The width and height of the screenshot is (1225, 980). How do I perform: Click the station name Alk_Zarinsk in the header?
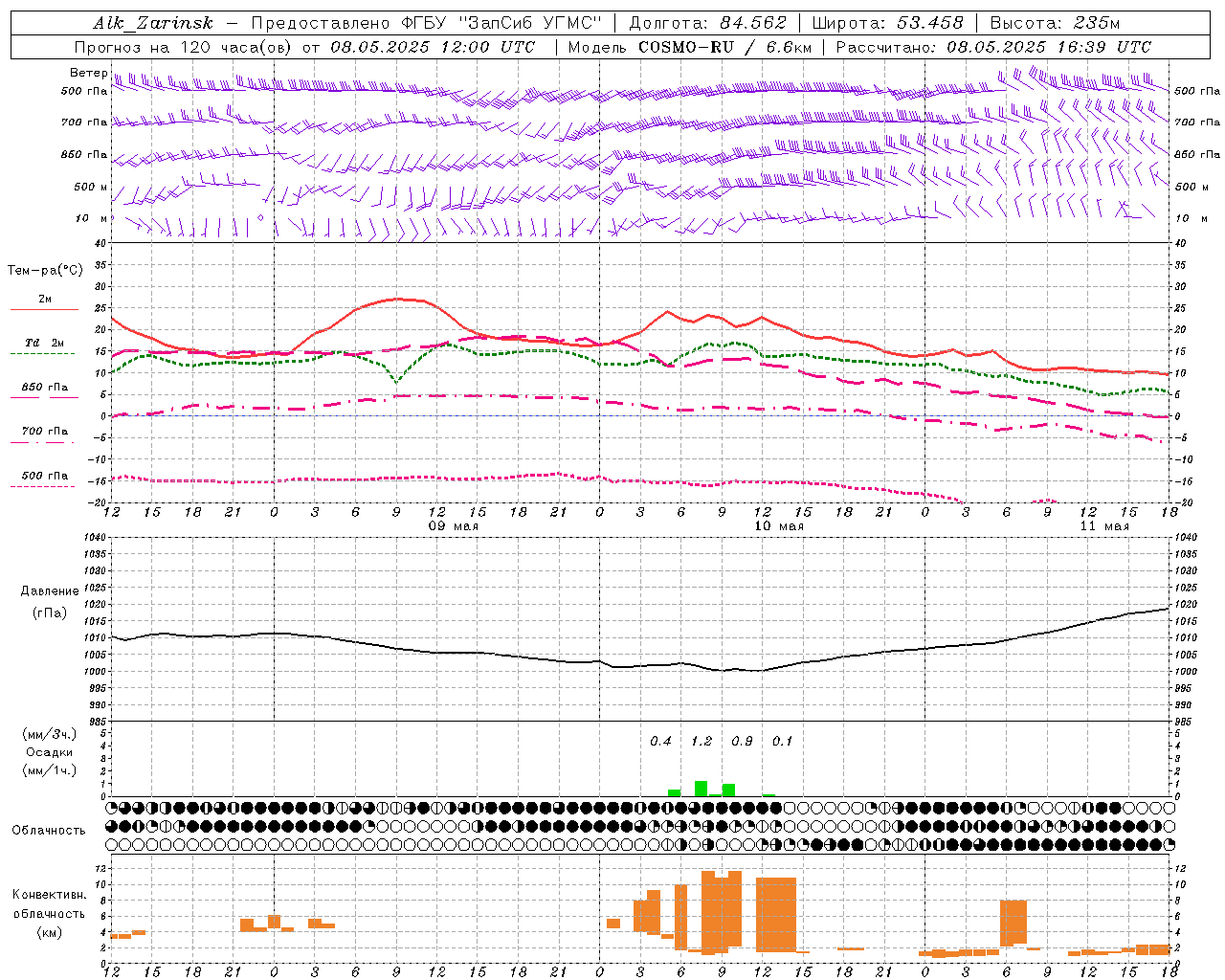pyautogui.click(x=153, y=23)
